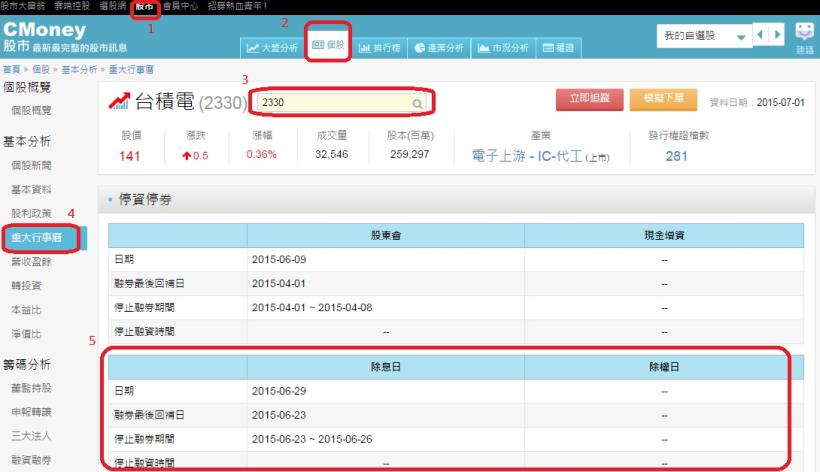This screenshot has height=472, width=820.
Task: Click the 0.36% change percentage value
Action: pyautogui.click(x=261, y=154)
